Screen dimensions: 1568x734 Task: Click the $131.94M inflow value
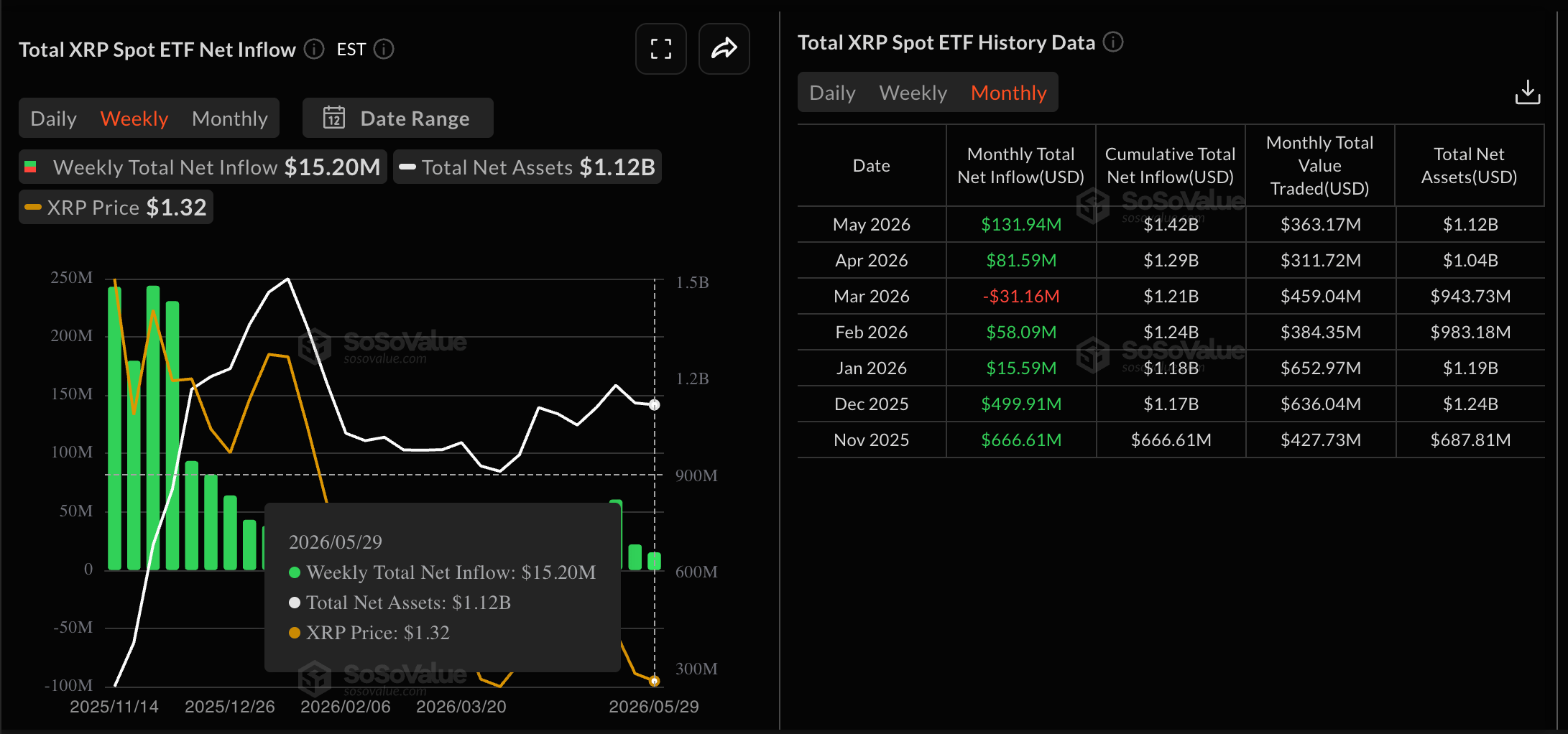coord(1021,224)
